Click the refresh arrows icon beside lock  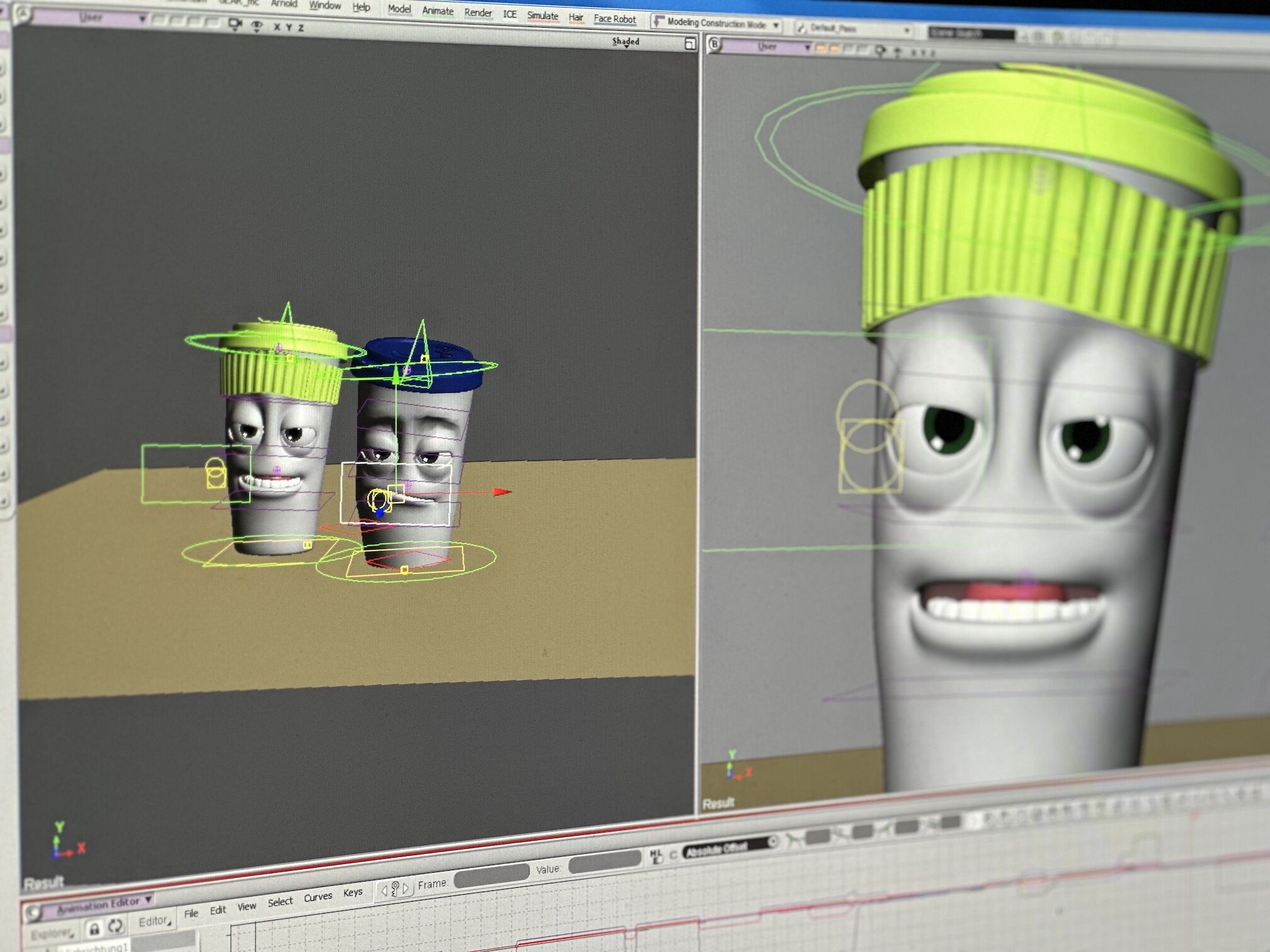(x=115, y=926)
